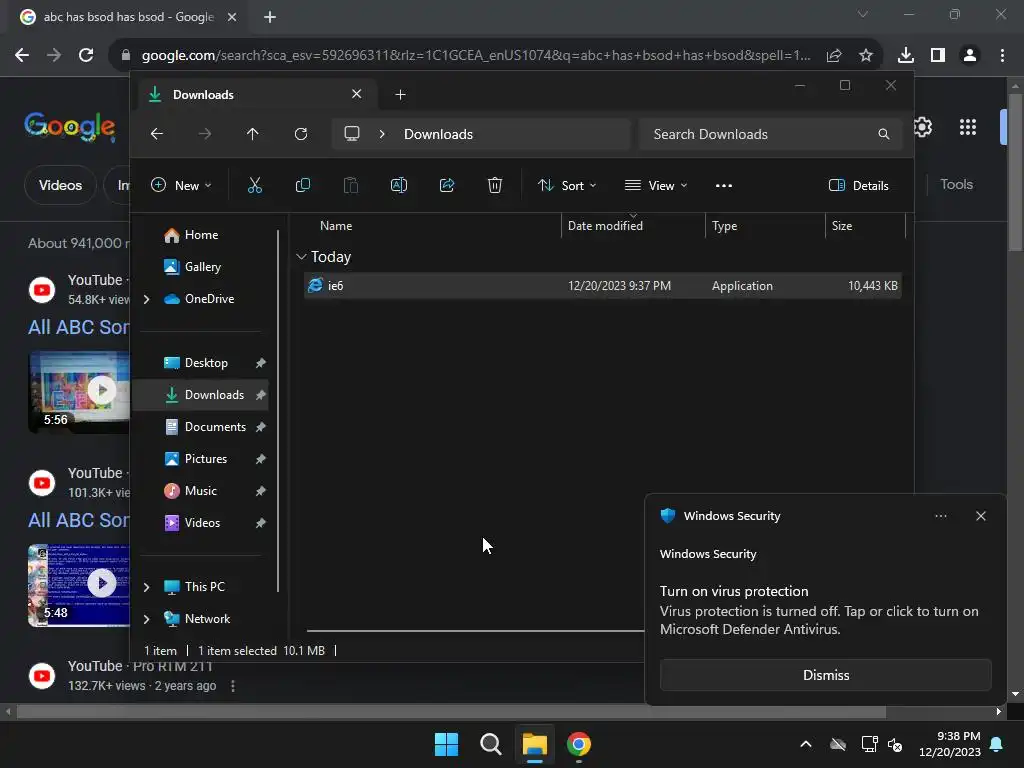Click the Delete trash can icon

click(495, 185)
